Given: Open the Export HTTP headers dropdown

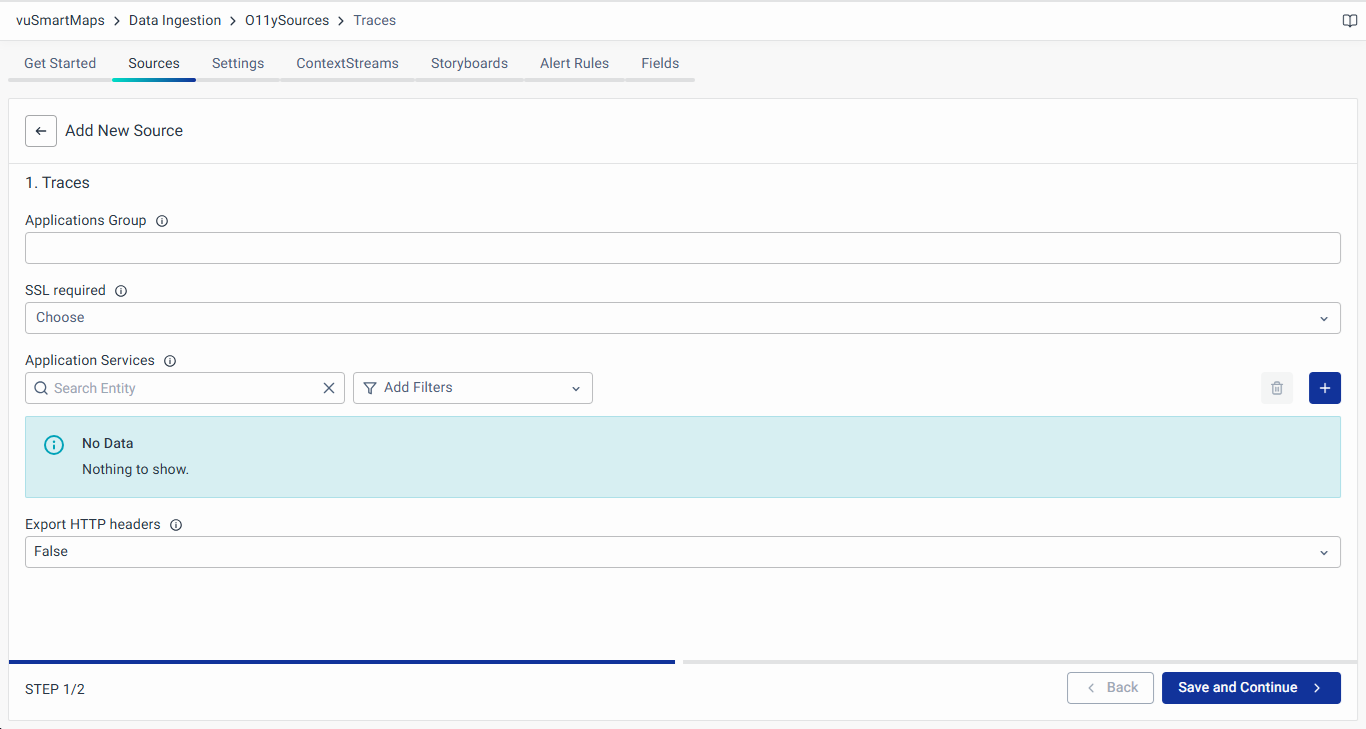Looking at the screenshot, I should [x=682, y=552].
